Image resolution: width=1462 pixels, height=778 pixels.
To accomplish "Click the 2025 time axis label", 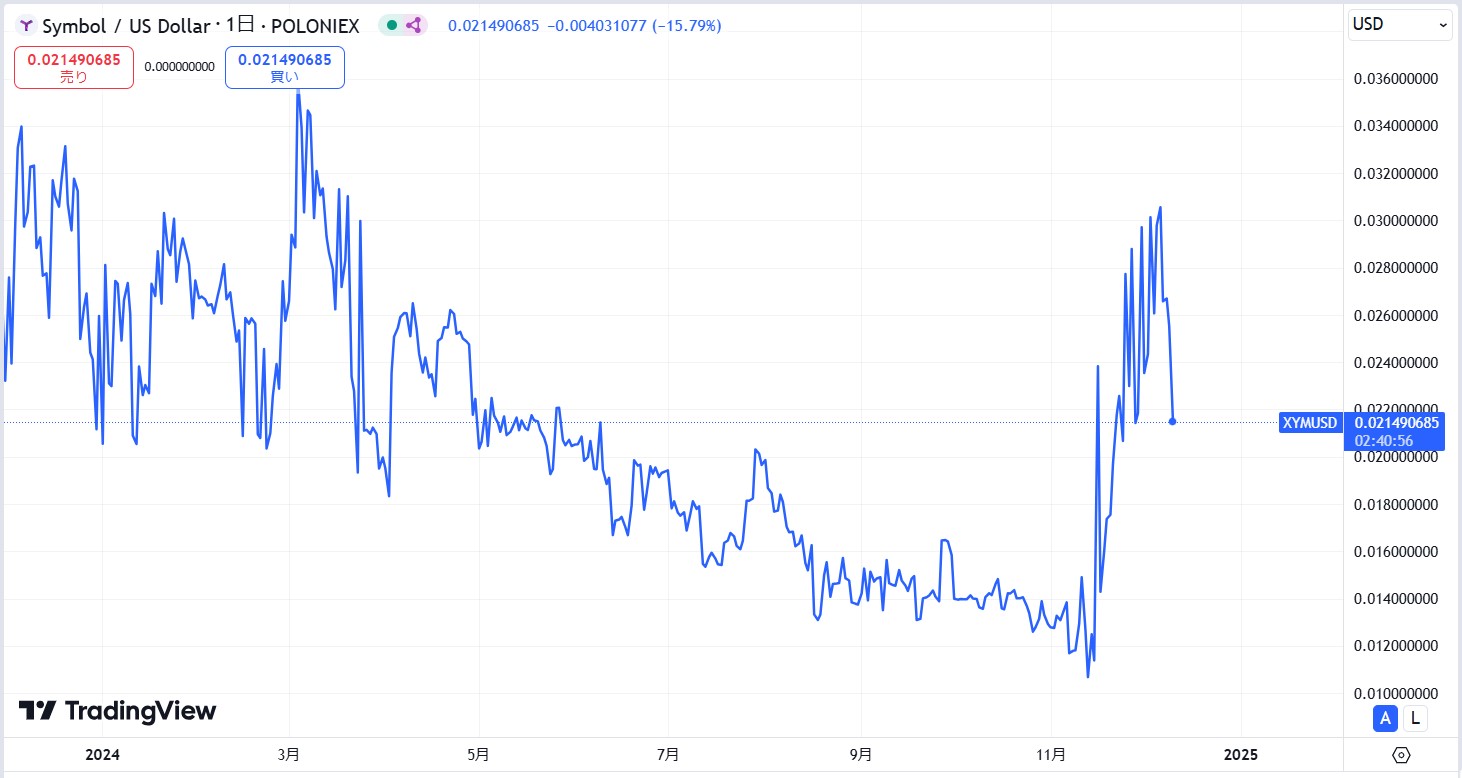I will (1241, 755).
